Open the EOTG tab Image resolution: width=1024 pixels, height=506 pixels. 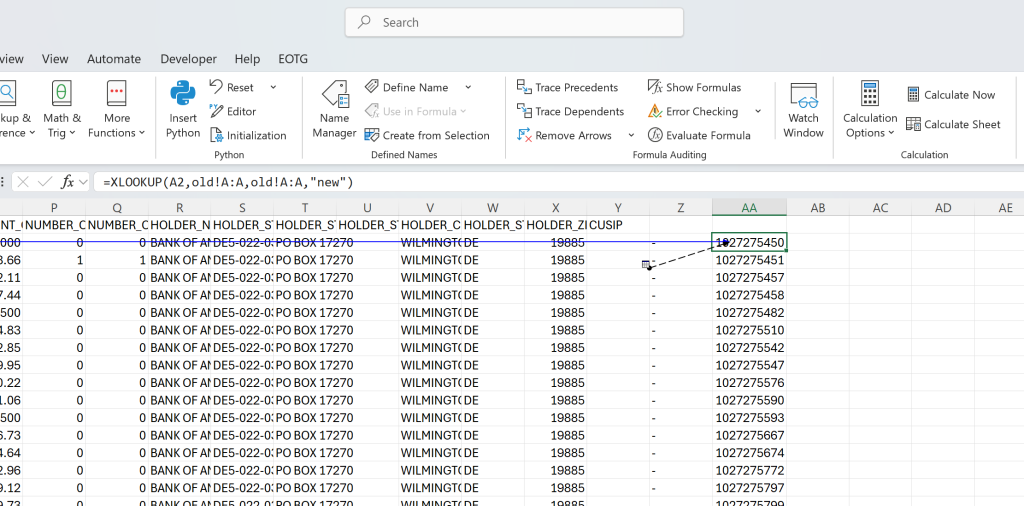click(293, 59)
